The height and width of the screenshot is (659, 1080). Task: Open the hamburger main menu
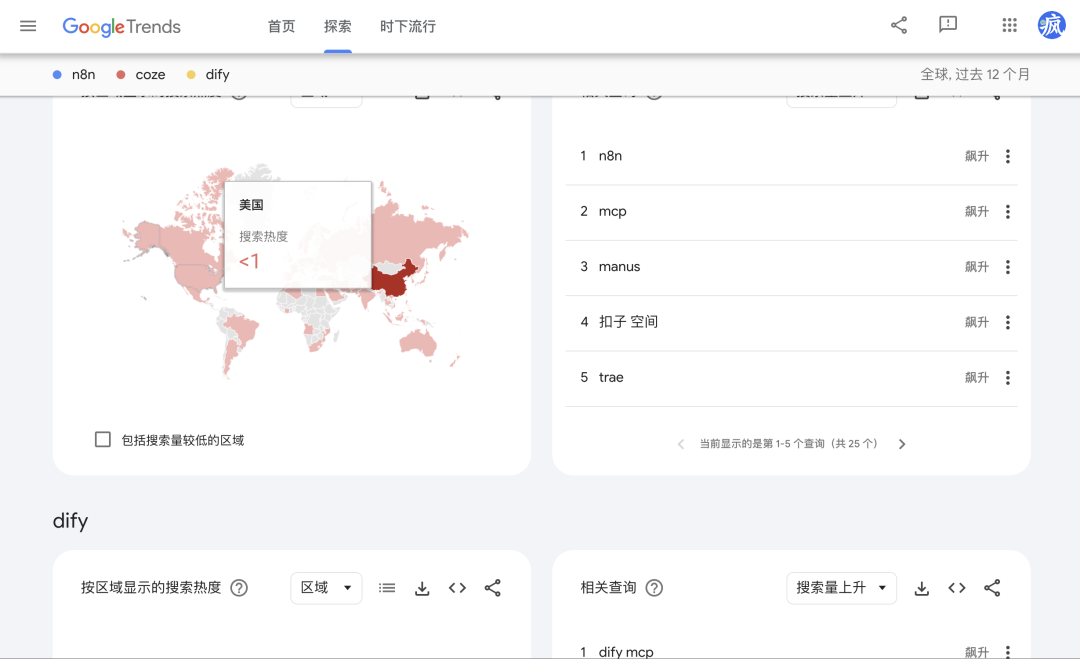point(28,26)
